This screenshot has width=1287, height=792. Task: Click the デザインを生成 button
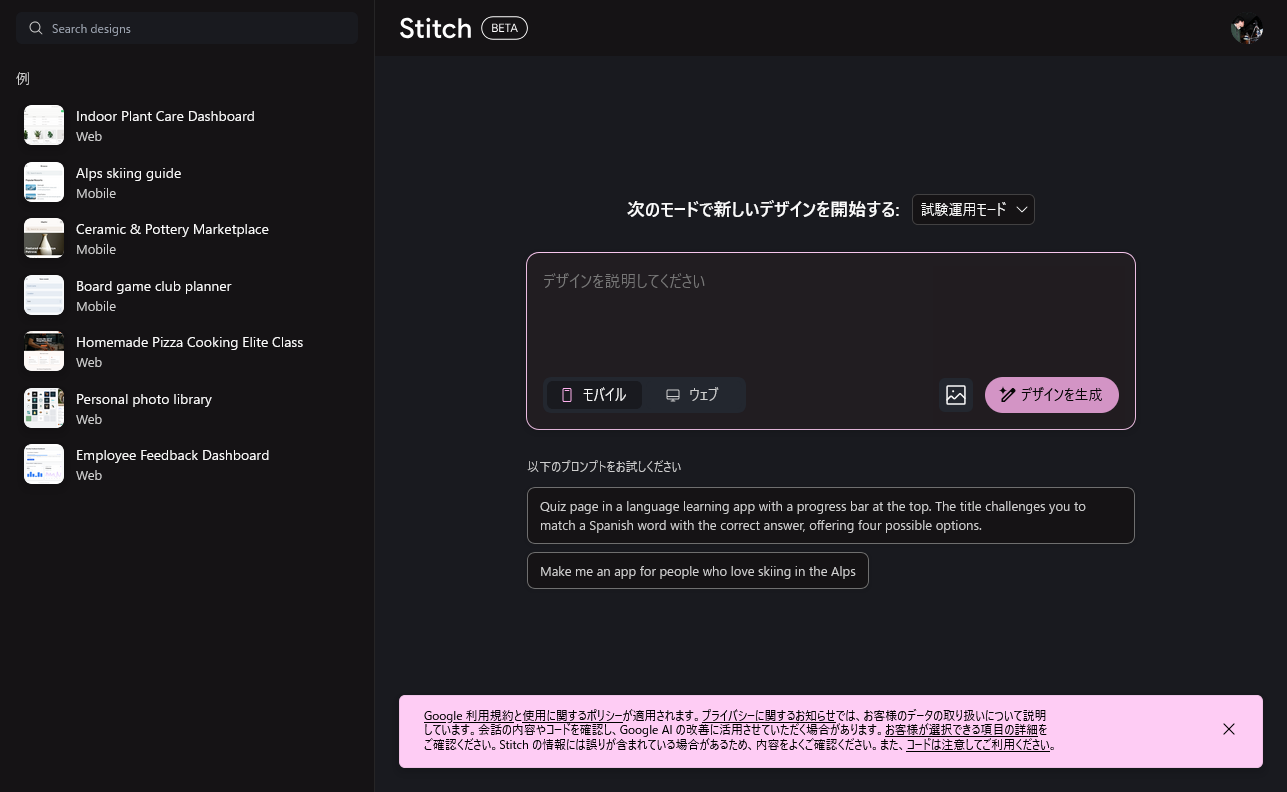(1051, 395)
